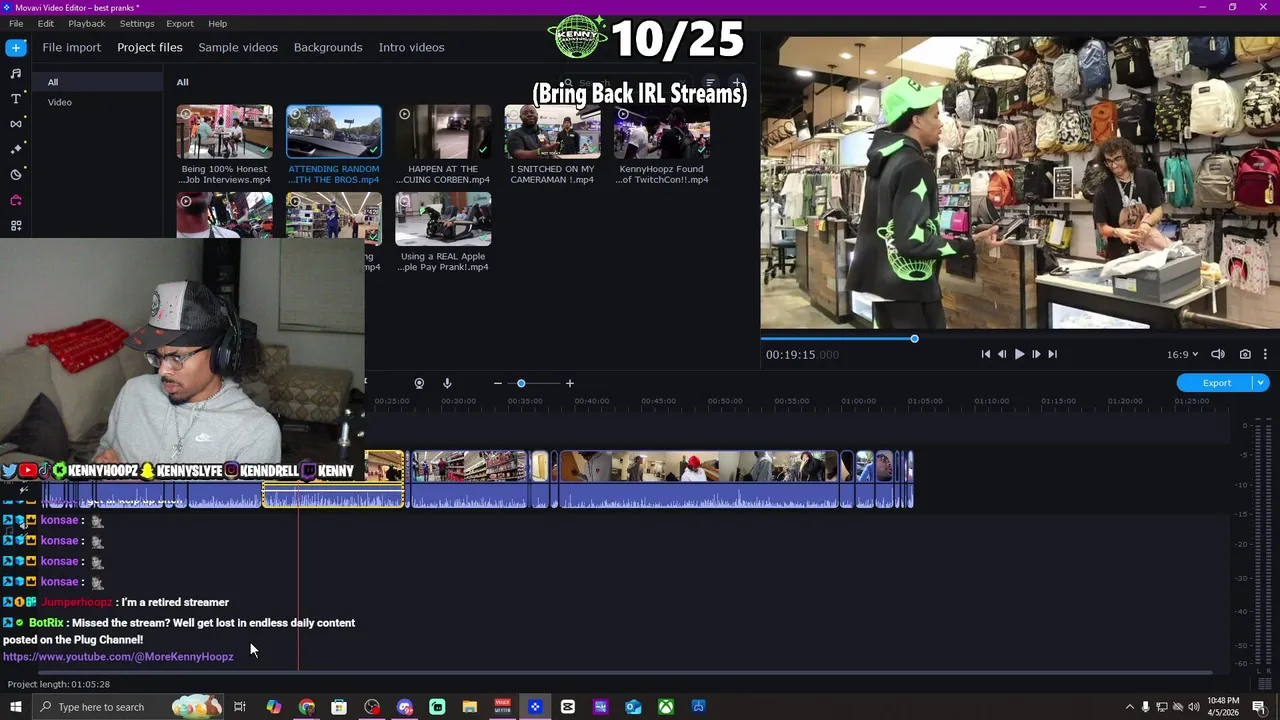
Task: Click the Project length 01:05:28 status text
Action: pyautogui.click(x=59, y=684)
